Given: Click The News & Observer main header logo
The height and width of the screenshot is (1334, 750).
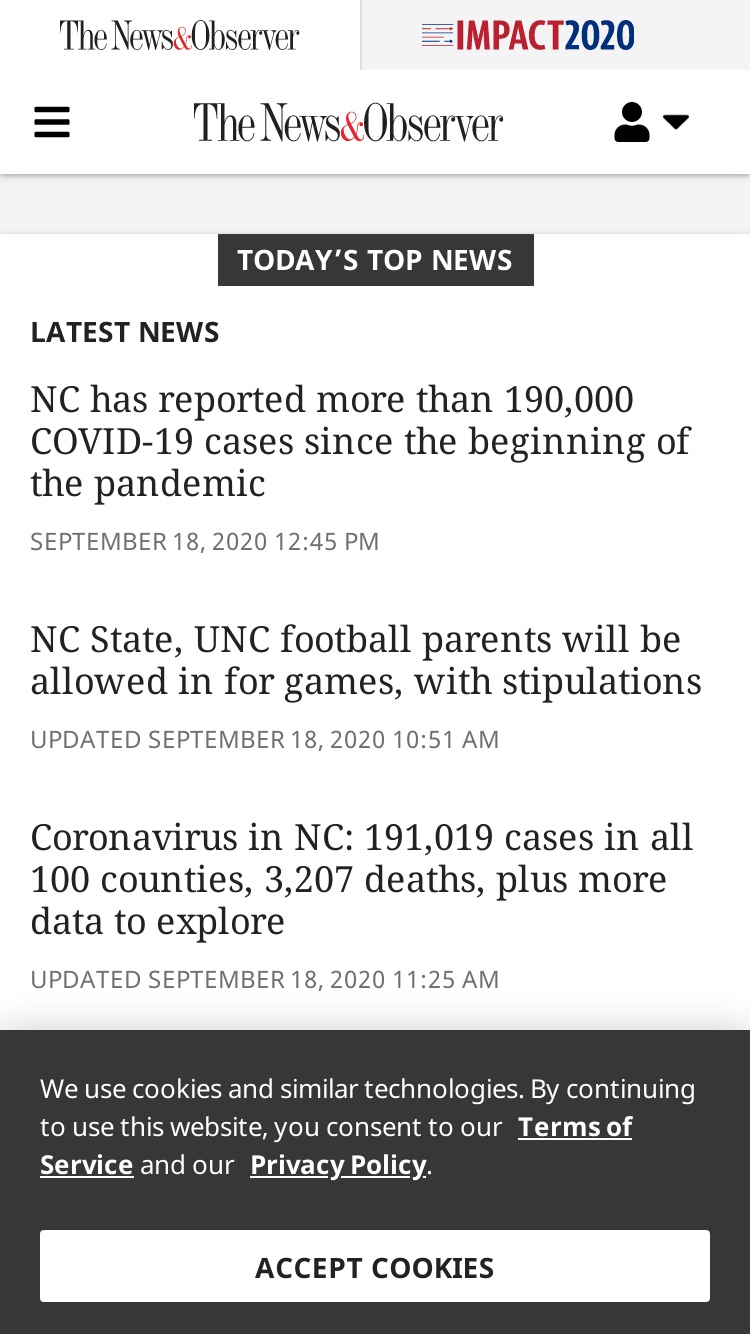Looking at the screenshot, I should pos(348,123).
